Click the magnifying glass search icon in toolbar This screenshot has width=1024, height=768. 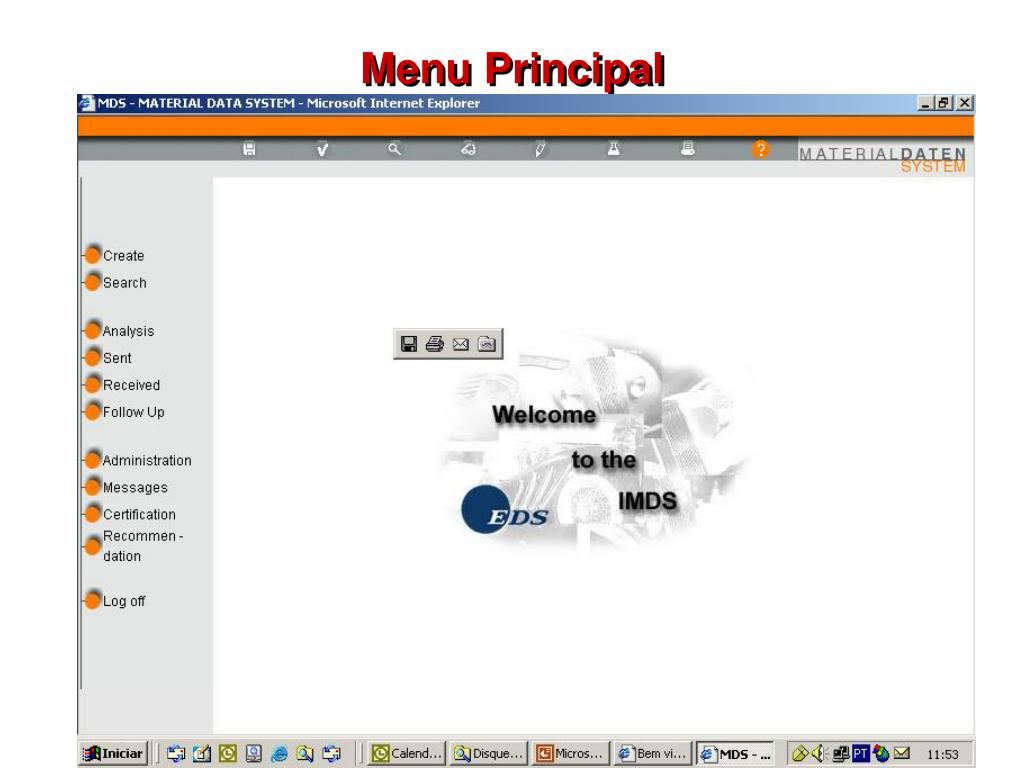click(x=394, y=150)
